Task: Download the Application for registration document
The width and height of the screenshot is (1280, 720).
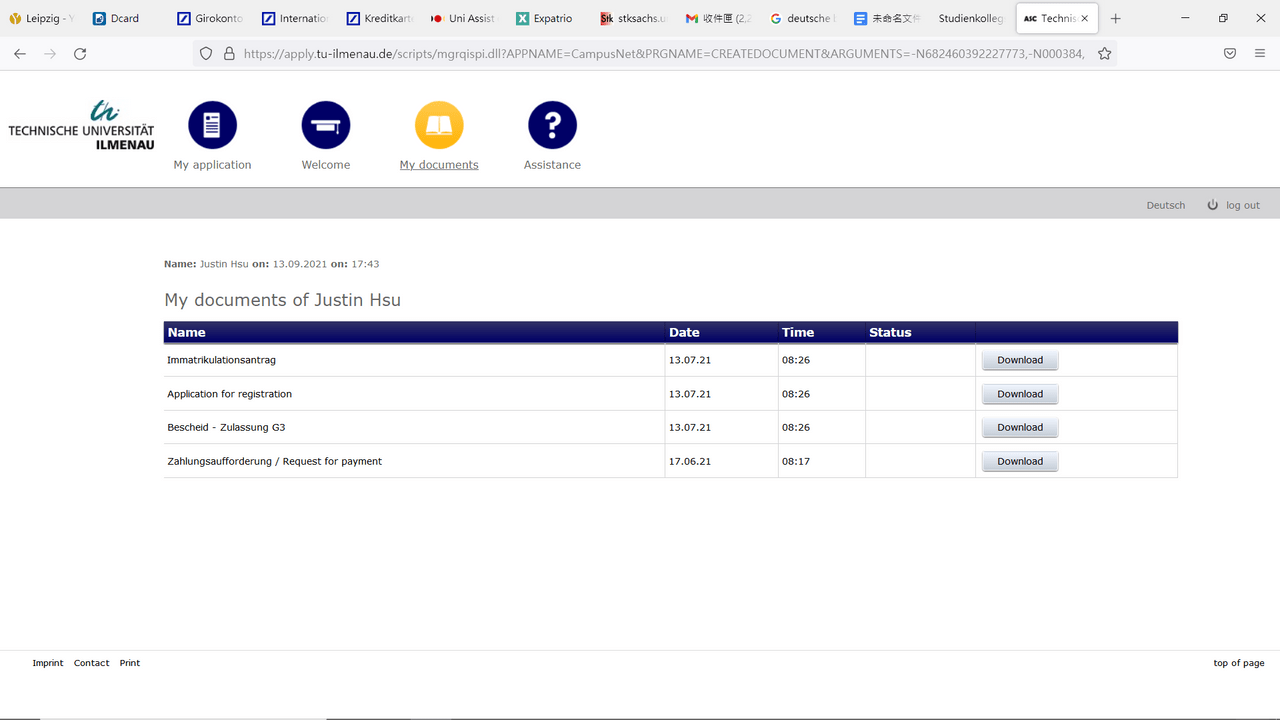Action: (1020, 394)
